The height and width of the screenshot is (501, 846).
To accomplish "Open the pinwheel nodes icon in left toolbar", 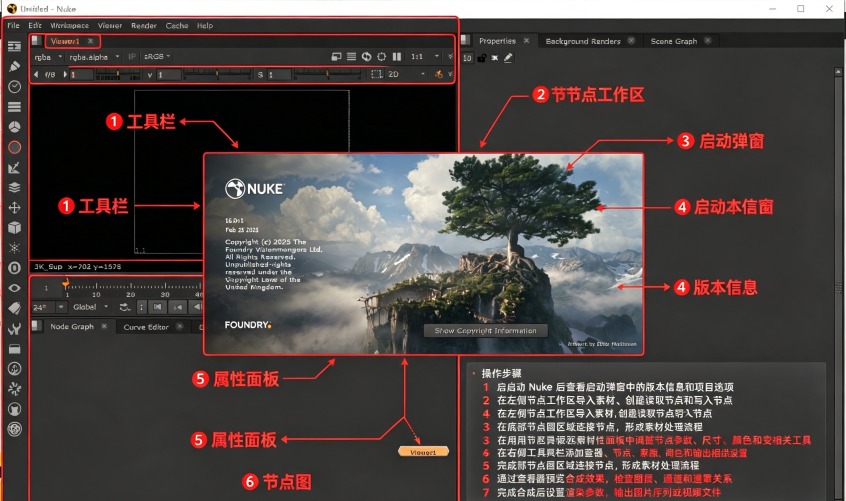I will coord(15,389).
